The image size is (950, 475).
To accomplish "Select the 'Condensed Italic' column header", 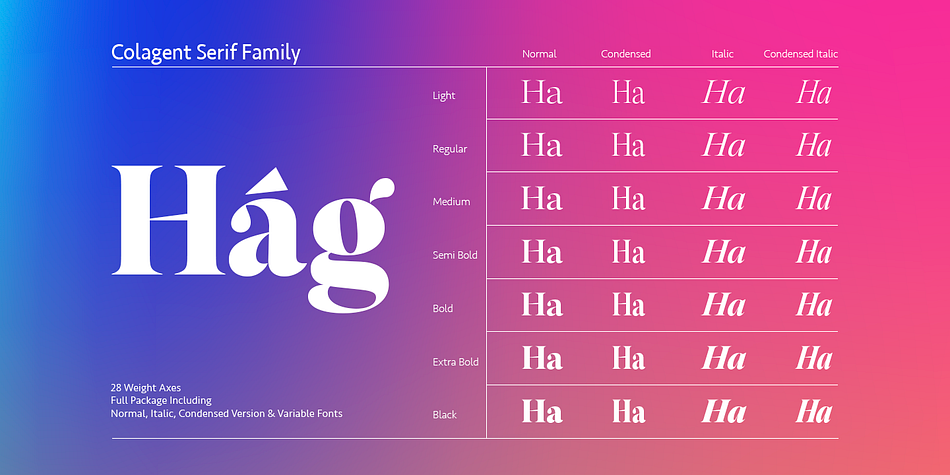I will click(801, 54).
